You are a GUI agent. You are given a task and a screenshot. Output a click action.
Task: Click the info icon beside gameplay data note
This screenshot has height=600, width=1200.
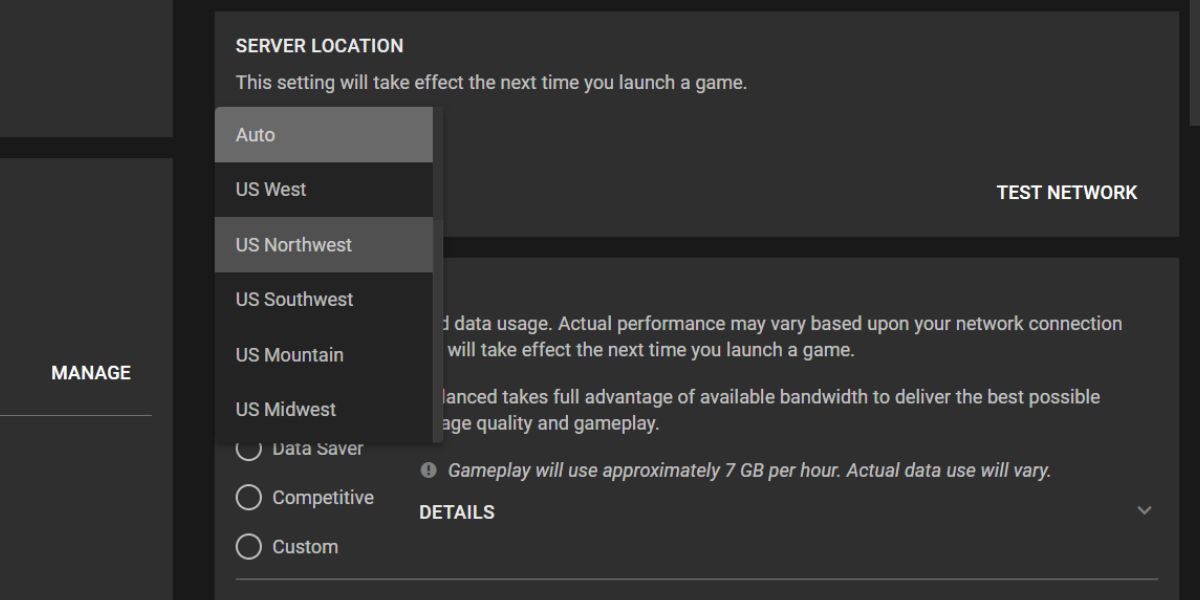[x=429, y=470]
